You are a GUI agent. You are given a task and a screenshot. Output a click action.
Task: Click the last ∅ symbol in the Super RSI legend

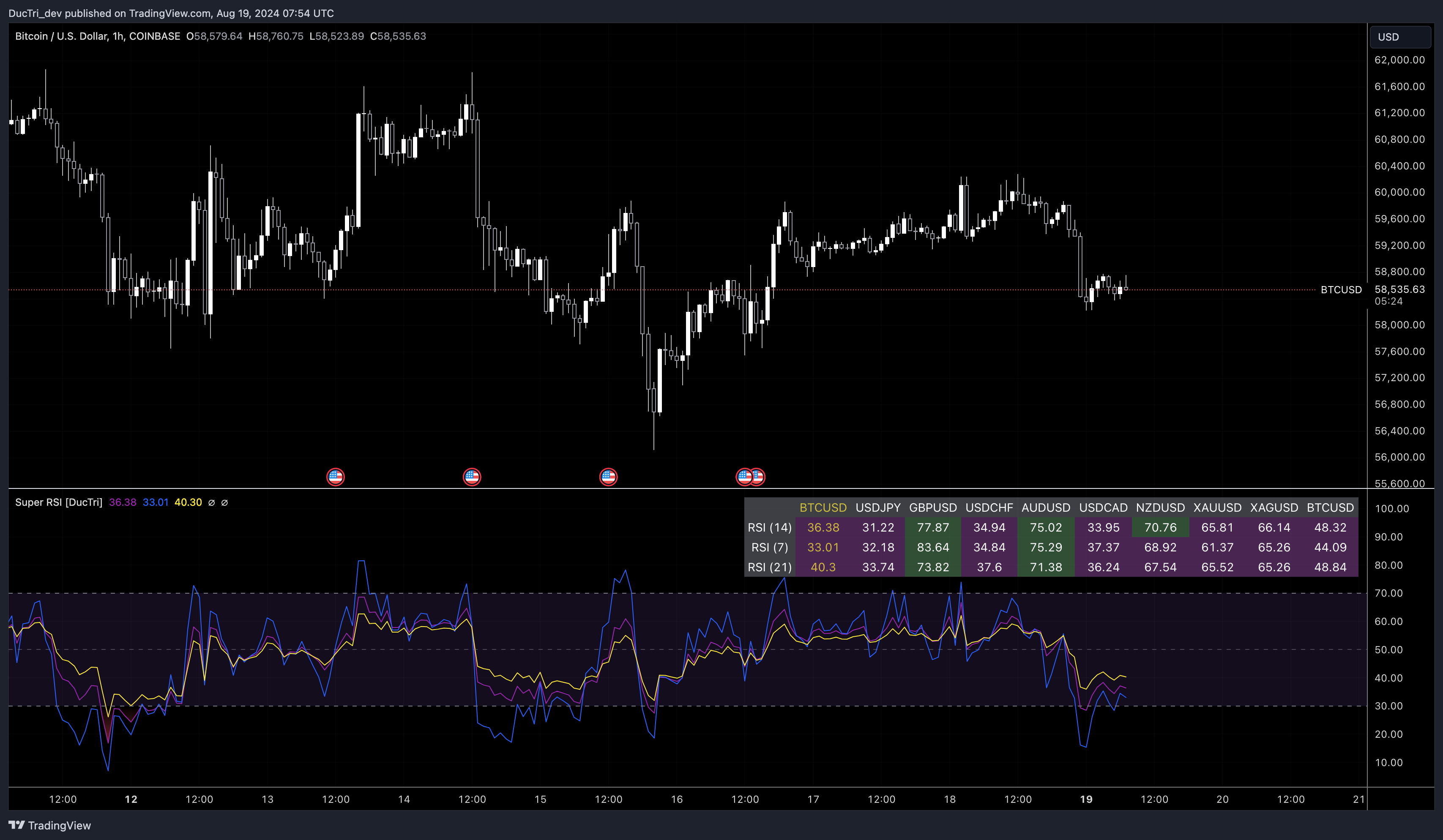224,502
